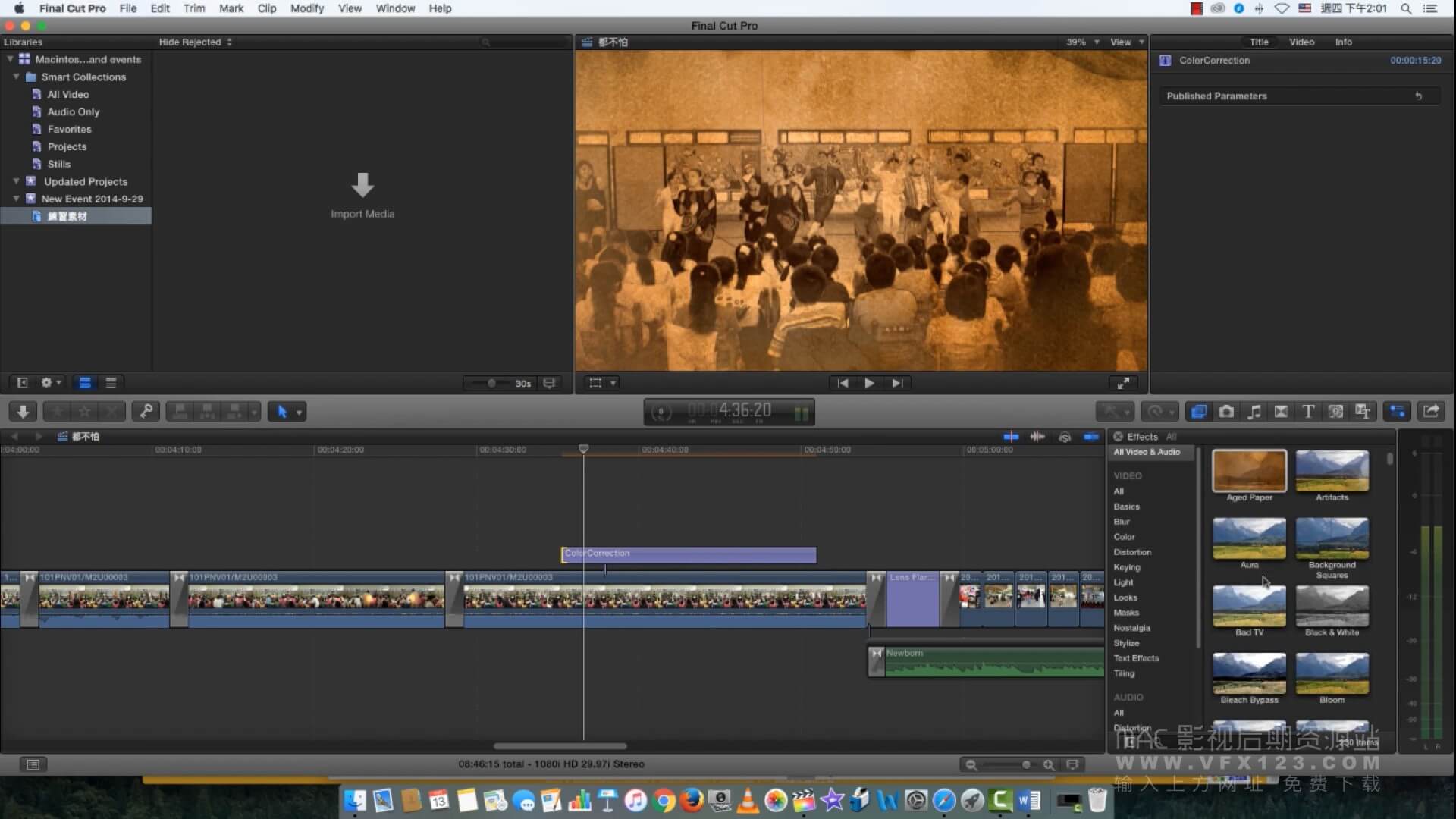
Task: Switch viewer to full screen
Action: pos(1123,383)
